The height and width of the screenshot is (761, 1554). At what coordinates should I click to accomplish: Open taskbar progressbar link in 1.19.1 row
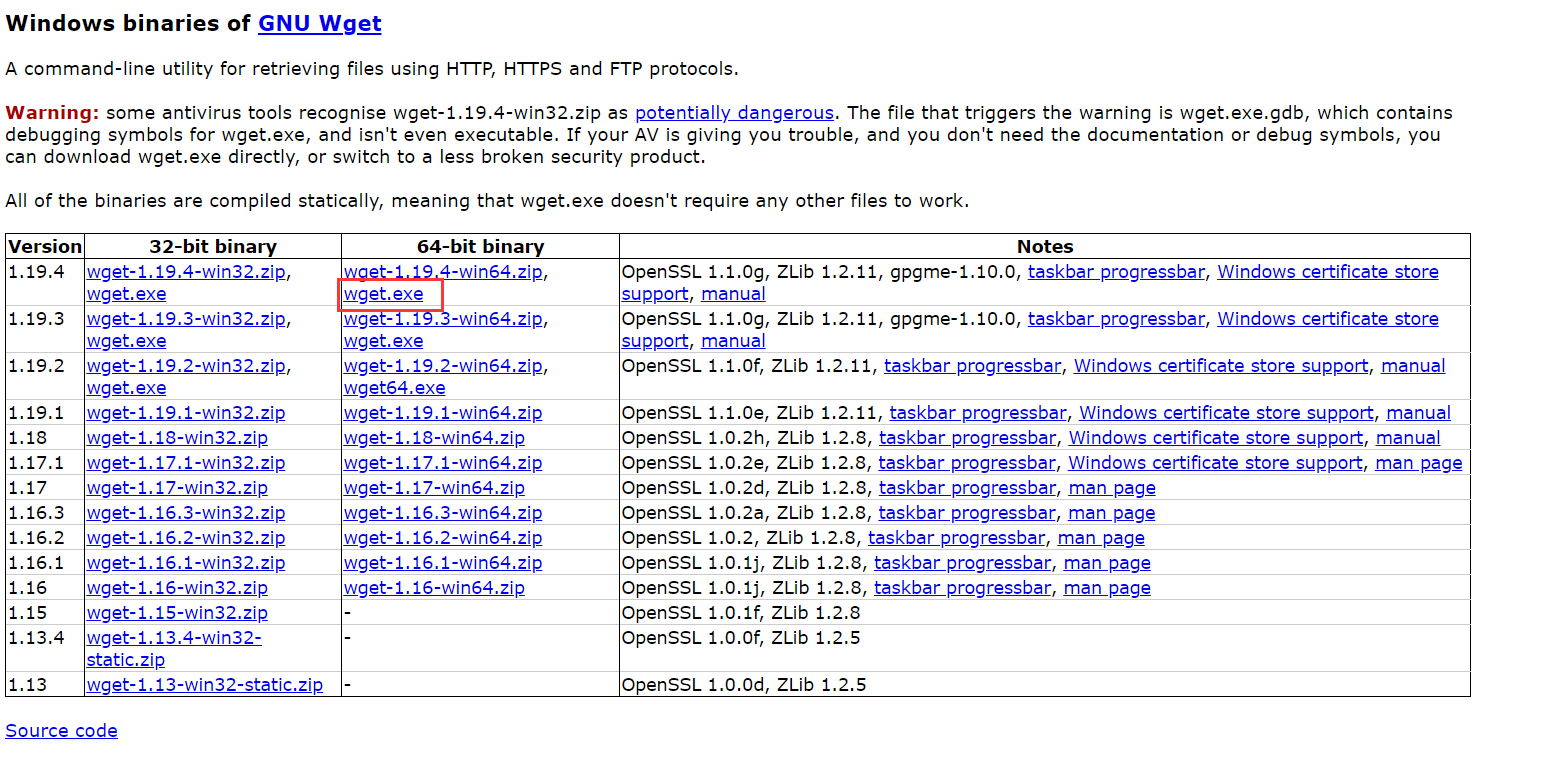tap(978, 413)
